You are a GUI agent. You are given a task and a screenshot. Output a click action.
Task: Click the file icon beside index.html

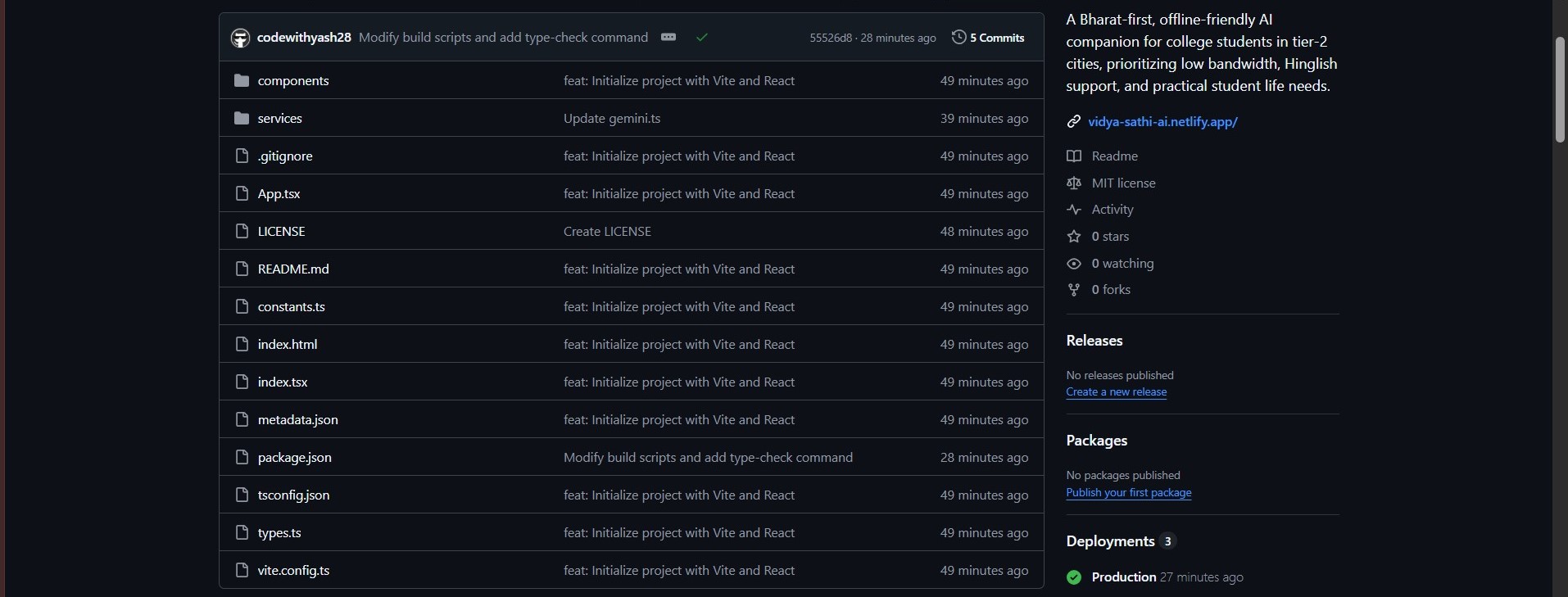coord(241,344)
